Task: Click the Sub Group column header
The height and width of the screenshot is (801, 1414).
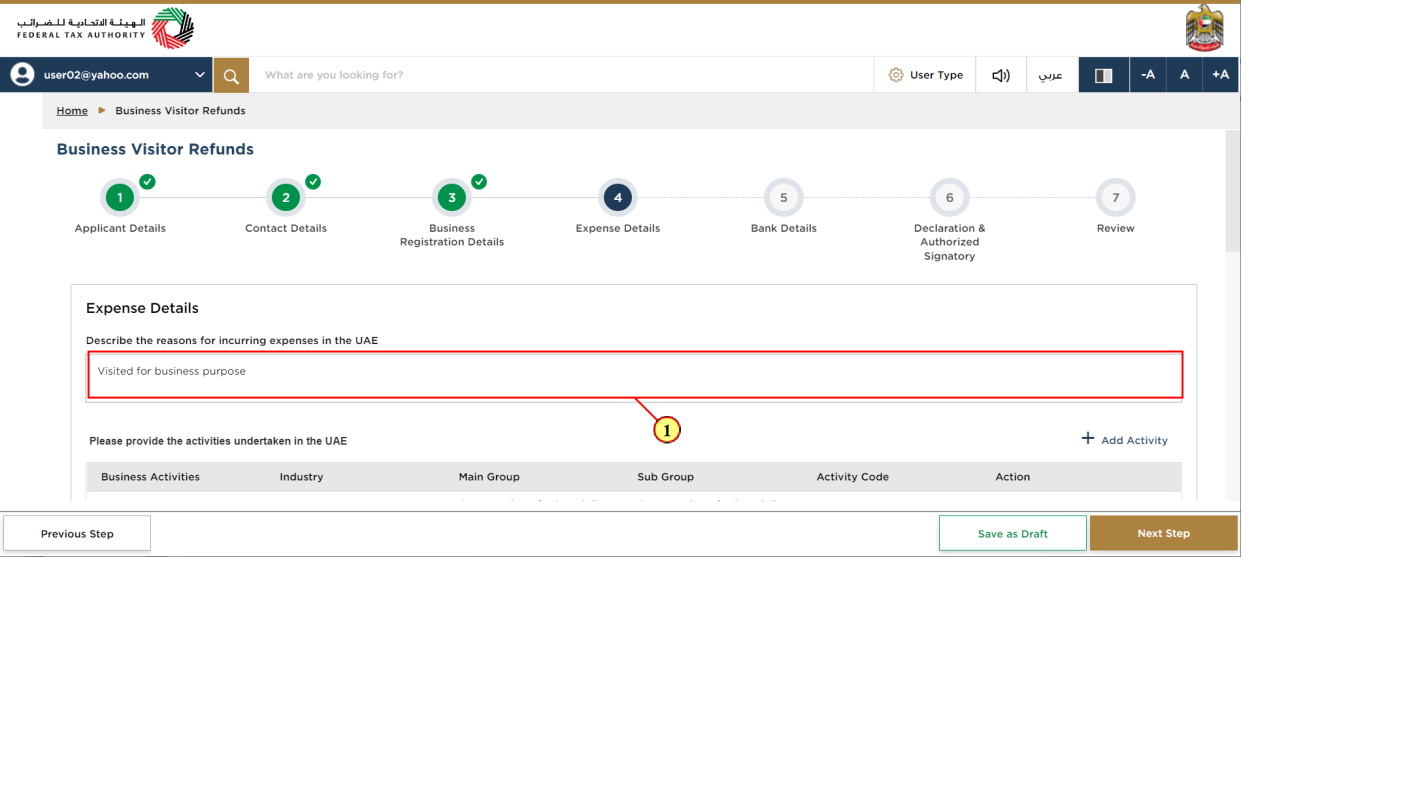Action: click(665, 477)
